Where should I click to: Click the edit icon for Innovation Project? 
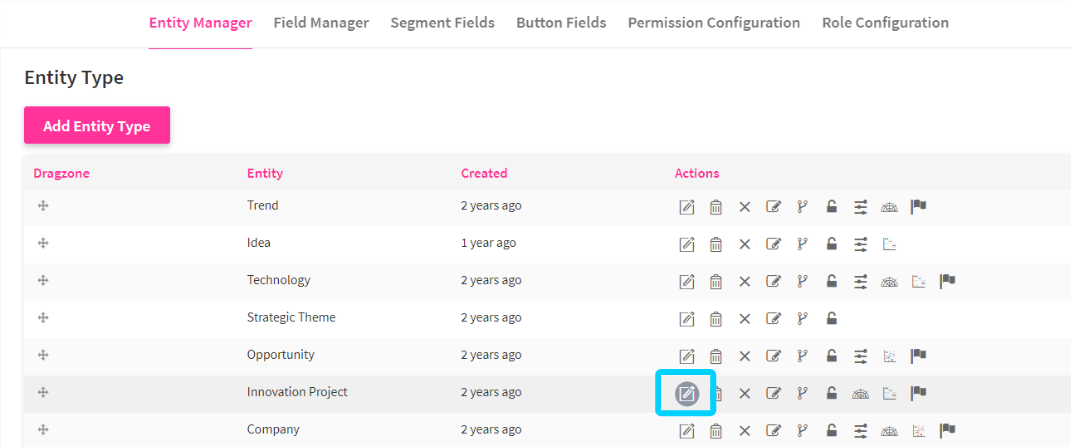tap(686, 393)
